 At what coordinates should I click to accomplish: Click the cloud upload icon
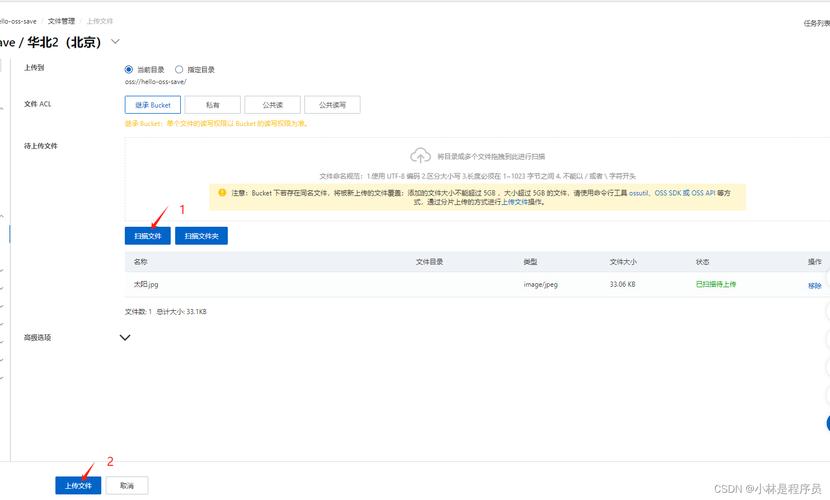point(420,156)
